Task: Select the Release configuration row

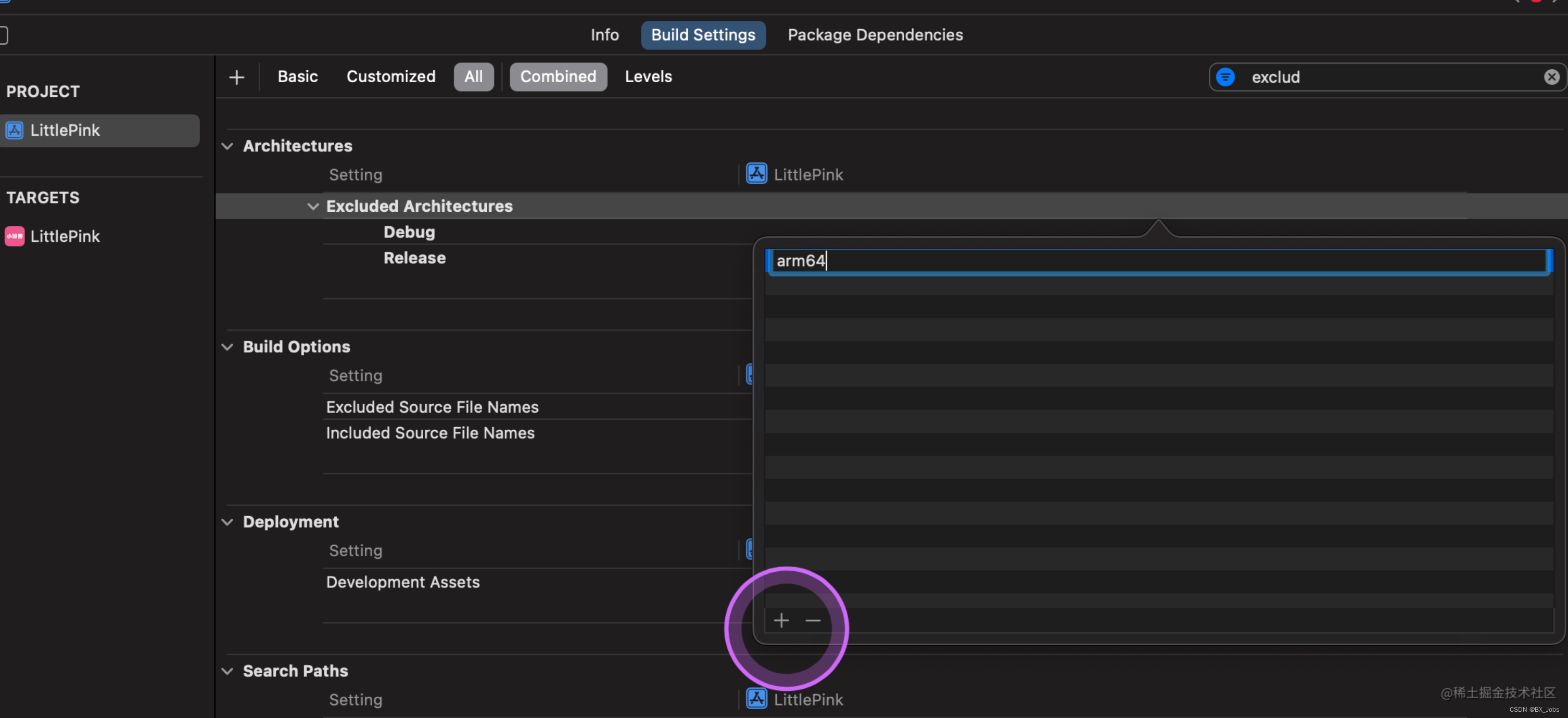Action: click(x=414, y=258)
